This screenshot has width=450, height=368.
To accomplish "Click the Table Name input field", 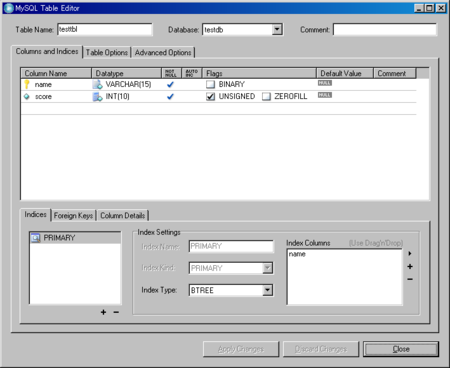I will coord(105,30).
